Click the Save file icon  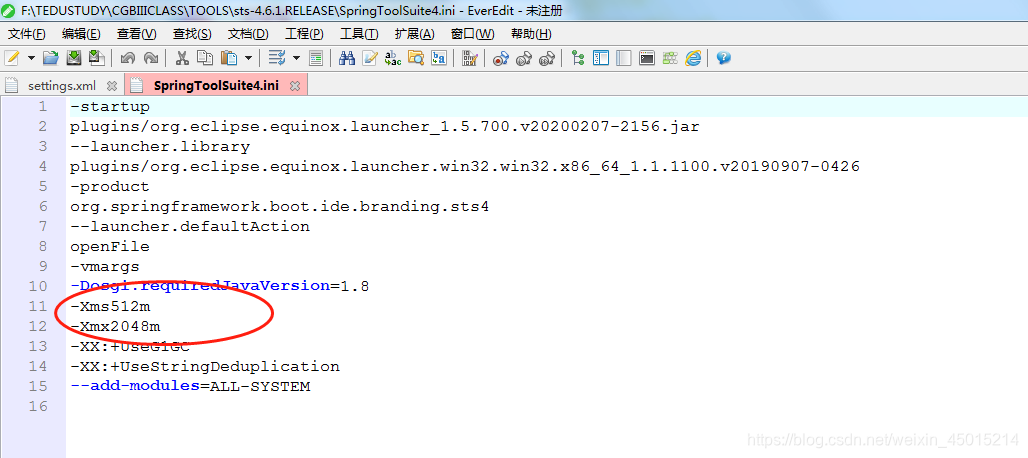pos(74,58)
